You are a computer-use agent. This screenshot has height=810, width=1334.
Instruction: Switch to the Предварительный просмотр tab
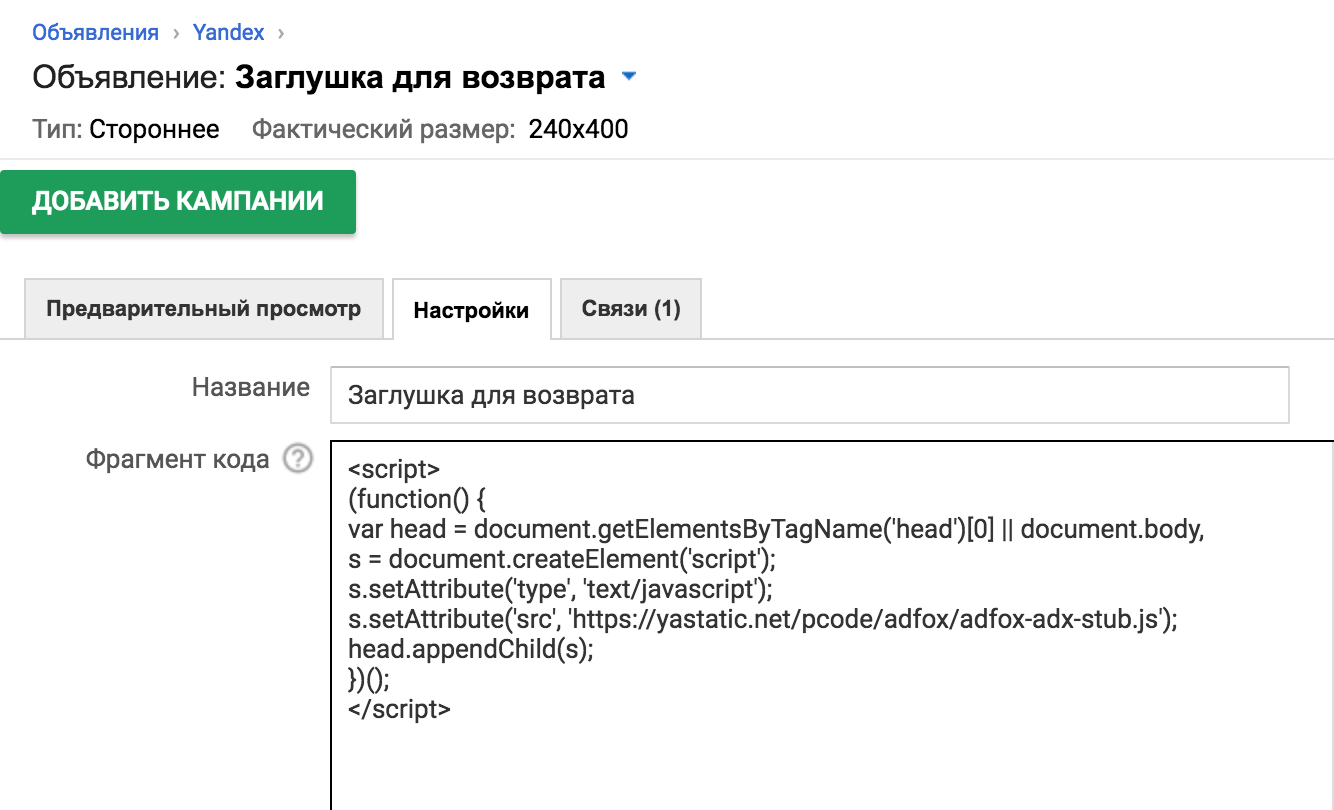click(x=203, y=309)
